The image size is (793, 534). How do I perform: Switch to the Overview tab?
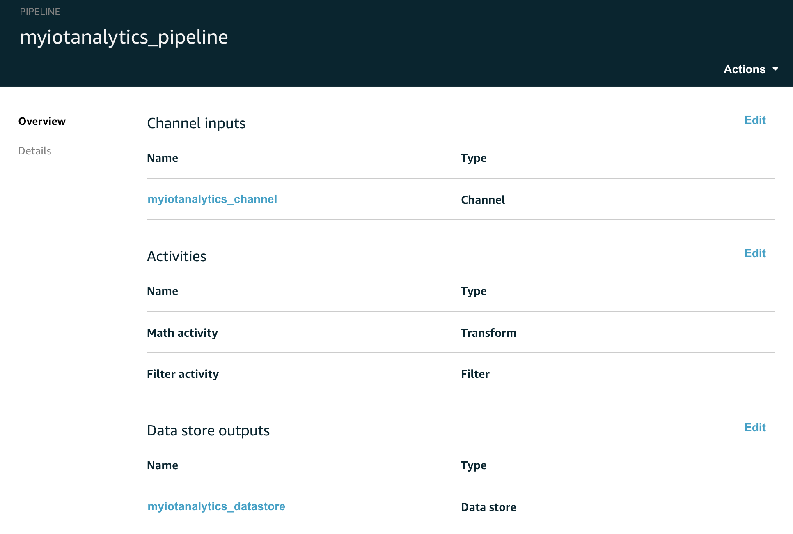click(42, 122)
